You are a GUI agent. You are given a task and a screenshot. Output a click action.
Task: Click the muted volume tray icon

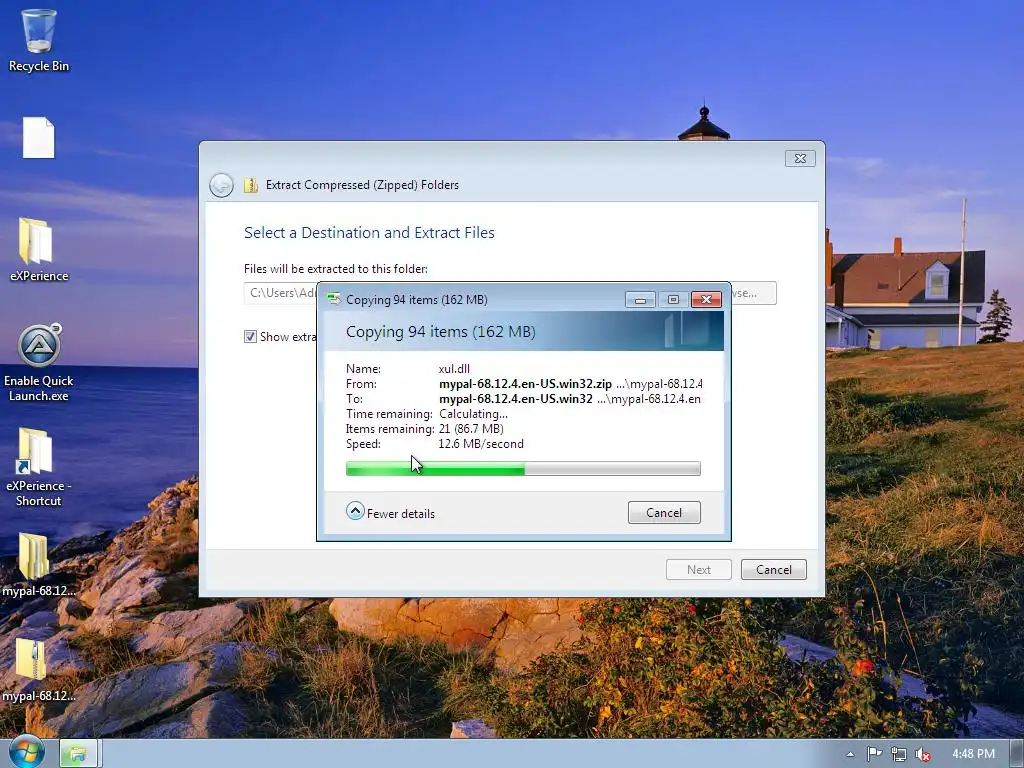[923, 754]
